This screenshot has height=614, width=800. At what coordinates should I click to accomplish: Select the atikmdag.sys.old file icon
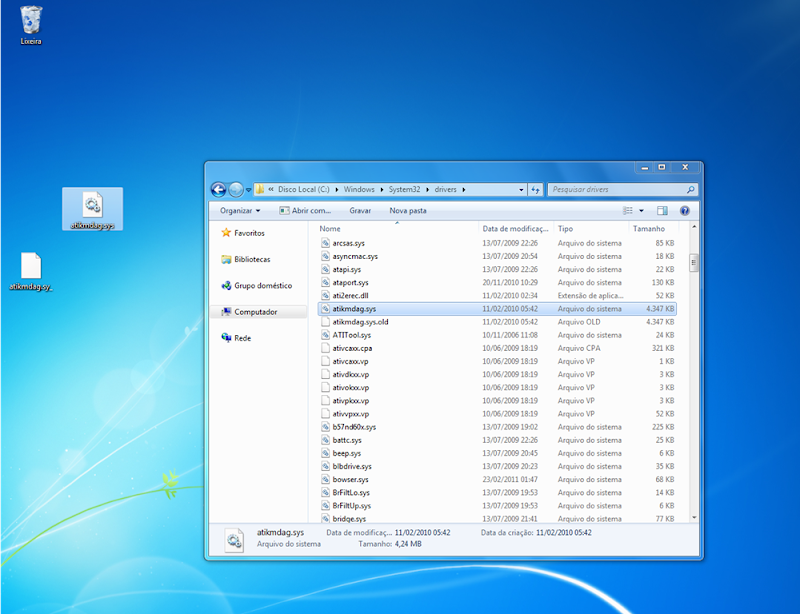pyautogui.click(x=325, y=322)
